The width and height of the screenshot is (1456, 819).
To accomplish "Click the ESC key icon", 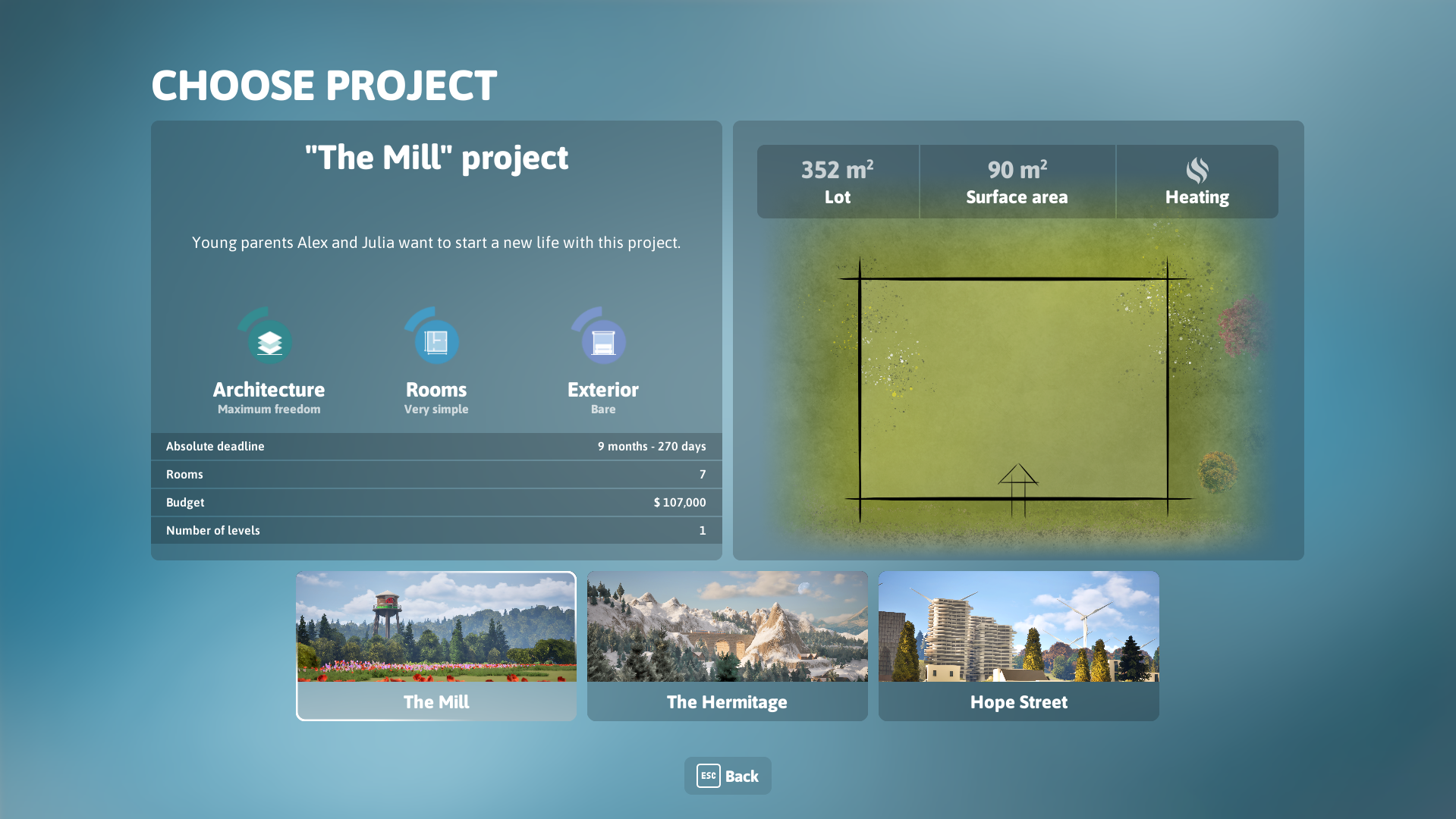I will 708,776.
